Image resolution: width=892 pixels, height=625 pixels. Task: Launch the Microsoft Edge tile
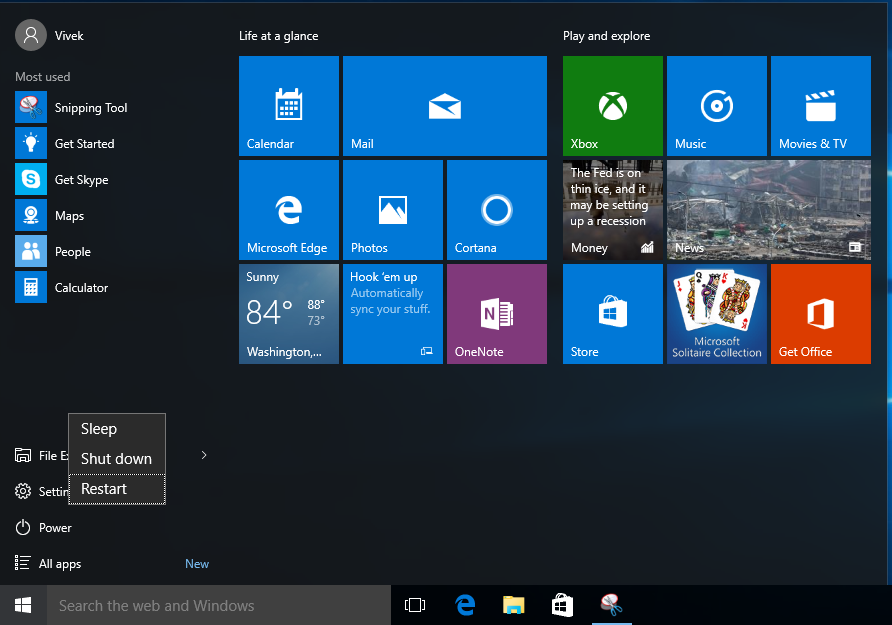point(288,209)
